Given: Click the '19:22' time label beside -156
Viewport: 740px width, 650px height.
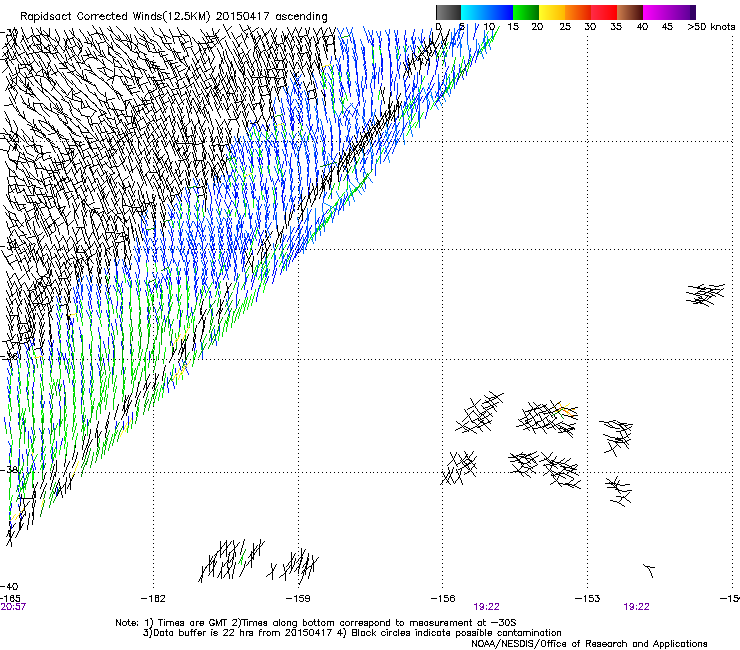Looking at the screenshot, I should click(487, 607).
